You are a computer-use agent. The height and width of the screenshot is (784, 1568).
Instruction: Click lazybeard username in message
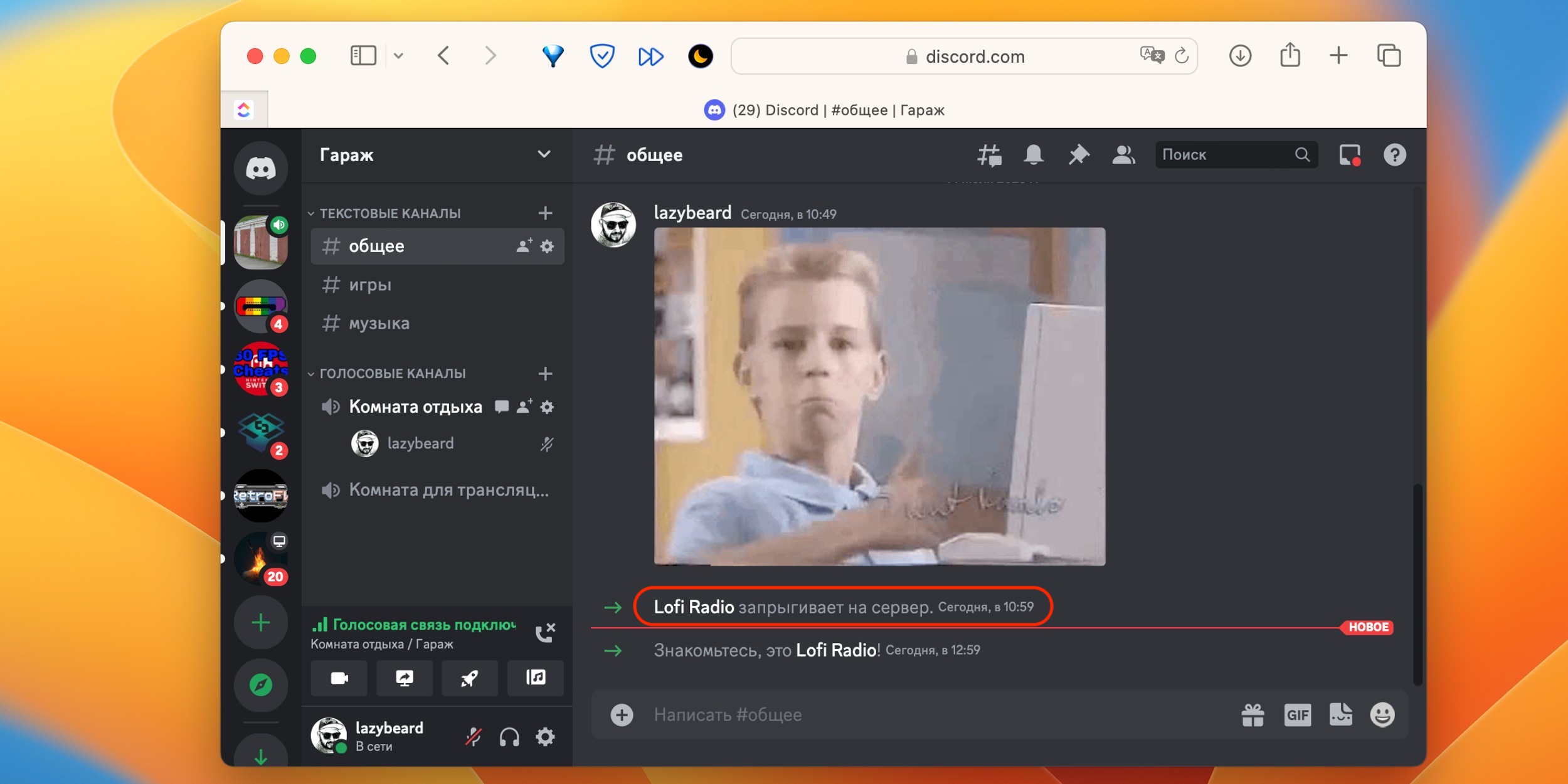coord(692,213)
